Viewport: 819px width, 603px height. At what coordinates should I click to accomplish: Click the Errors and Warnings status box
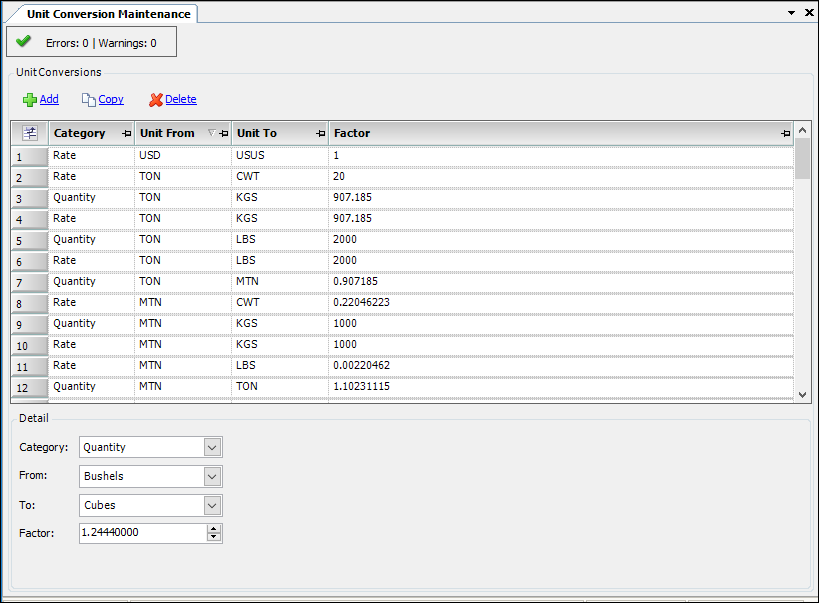[91, 42]
